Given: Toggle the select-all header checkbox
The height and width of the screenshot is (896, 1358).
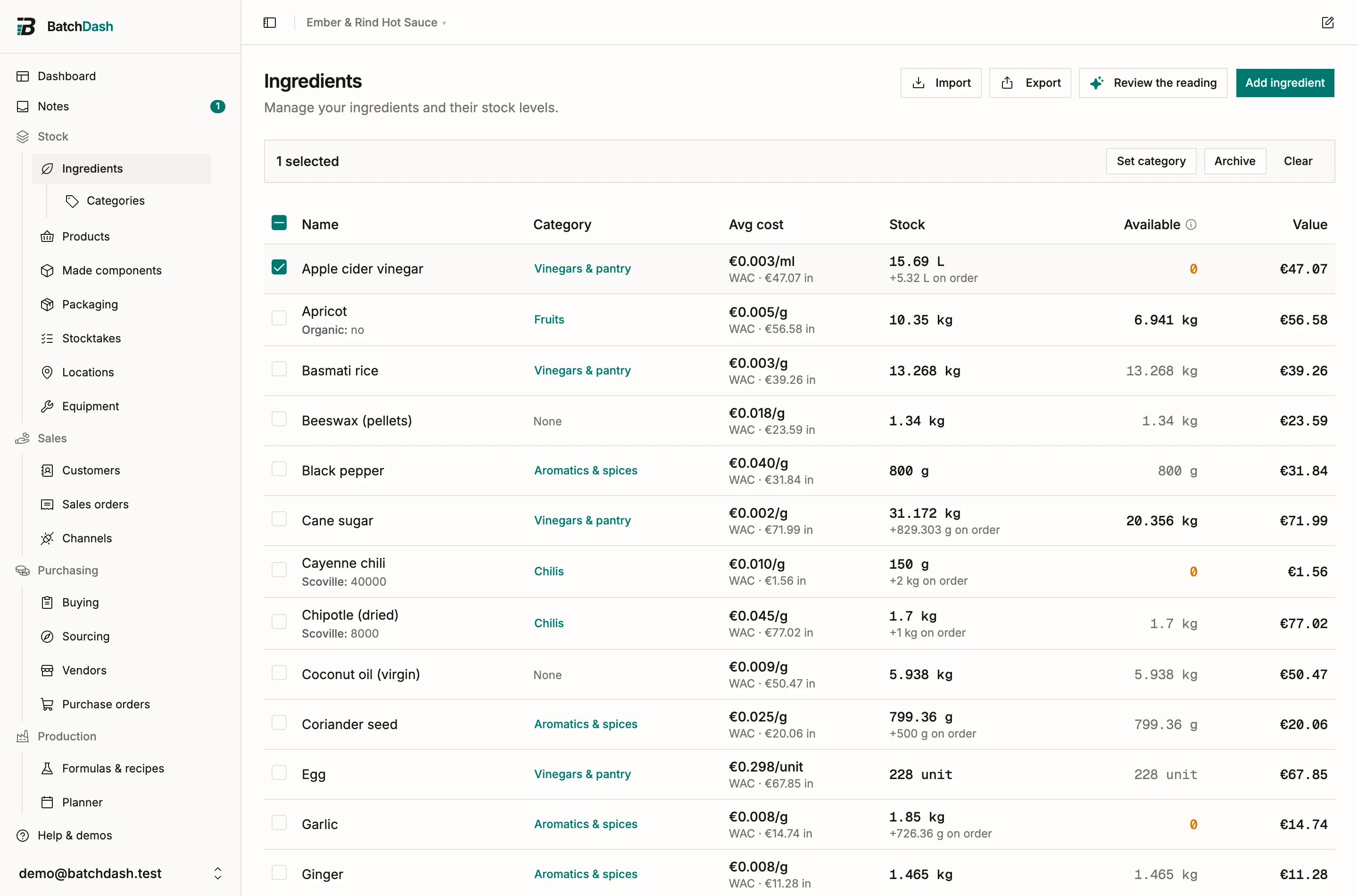Looking at the screenshot, I should pos(279,223).
